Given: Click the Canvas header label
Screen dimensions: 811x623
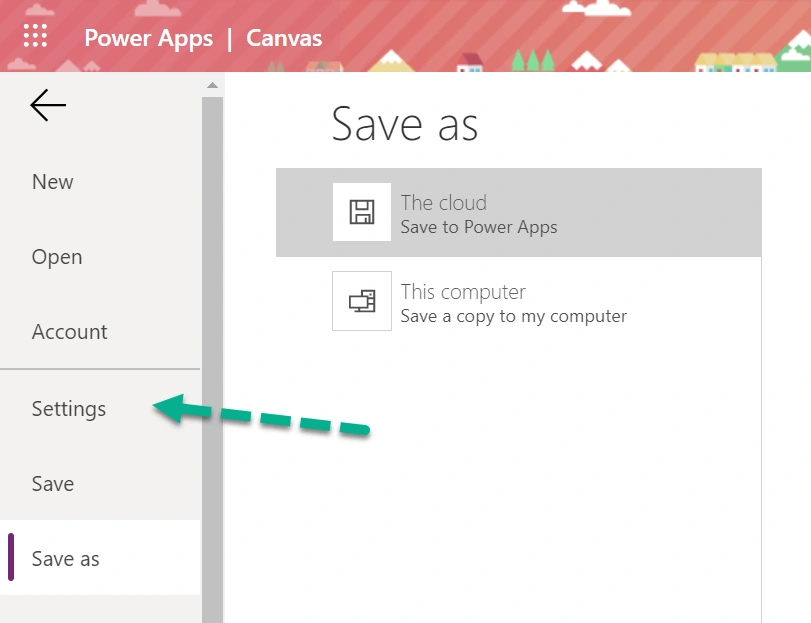Looking at the screenshot, I should 284,38.
